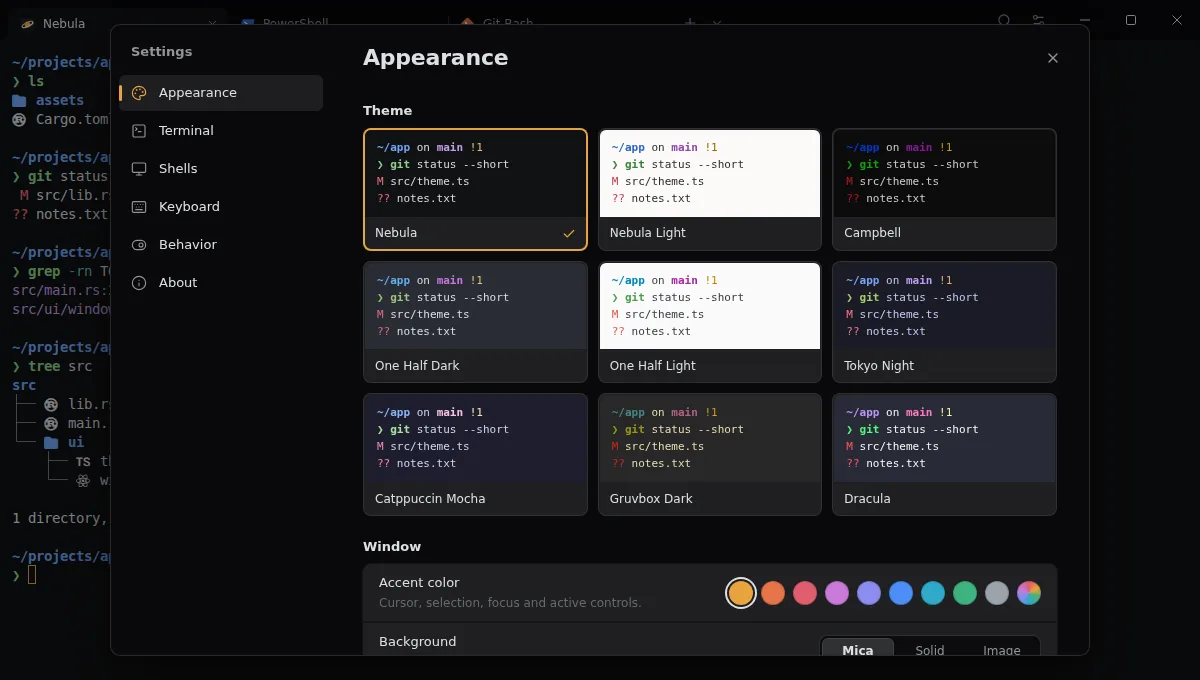Set background to Solid
Screen dimensions: 1200x680
(930, 649)
